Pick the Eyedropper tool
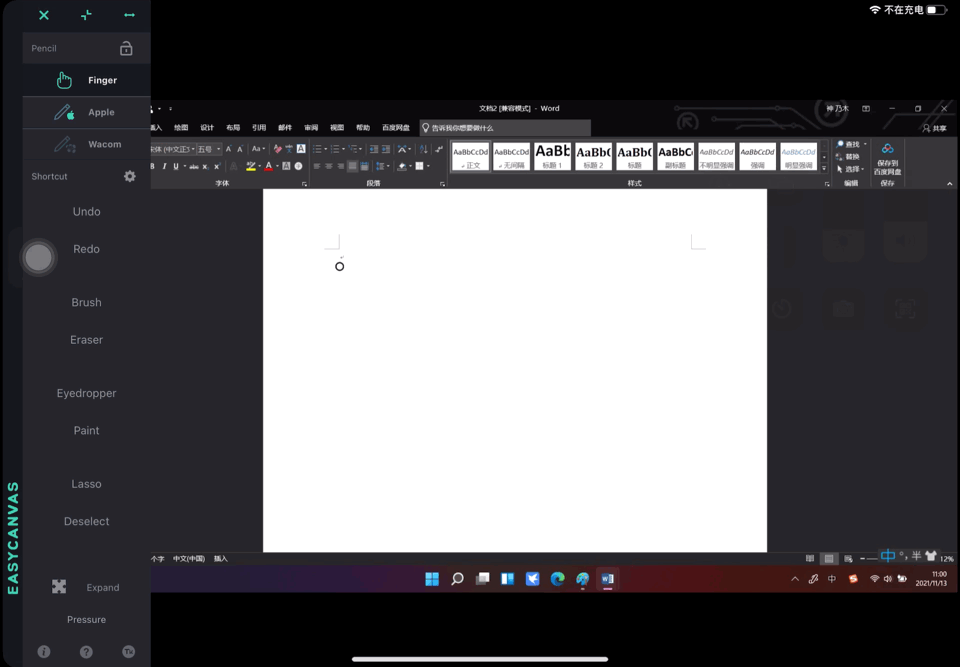 pyautogui.click(x=86, y=393)
